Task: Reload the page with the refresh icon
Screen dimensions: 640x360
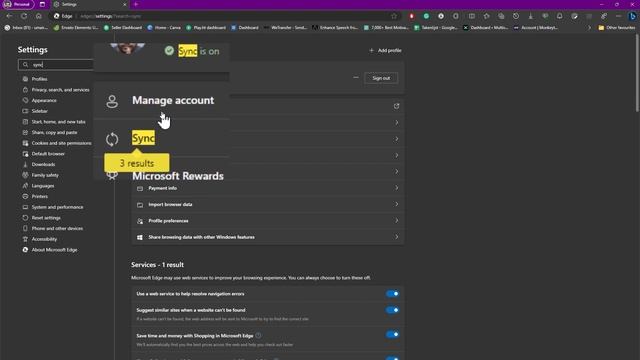Action: pyautogui.click(x=24, y=16)
